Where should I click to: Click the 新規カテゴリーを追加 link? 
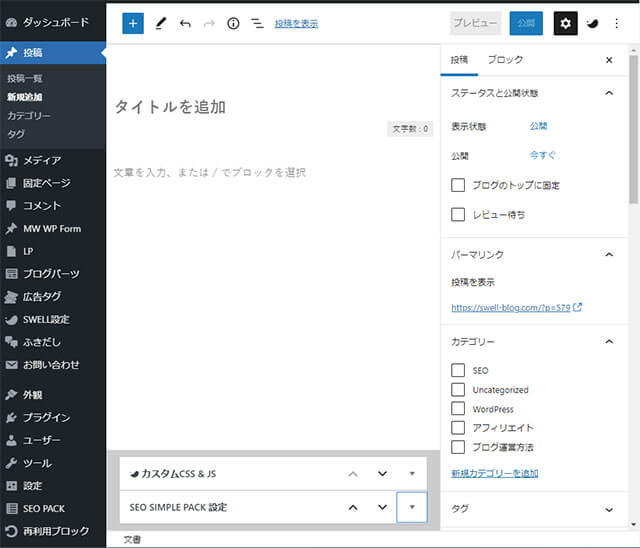494,473
